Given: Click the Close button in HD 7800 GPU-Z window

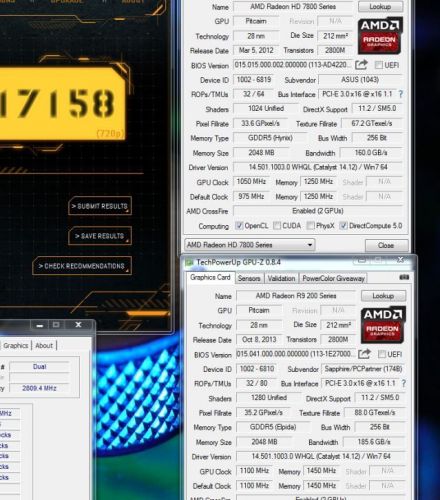Looking at the screenshot, I should [x=386, y=245].
